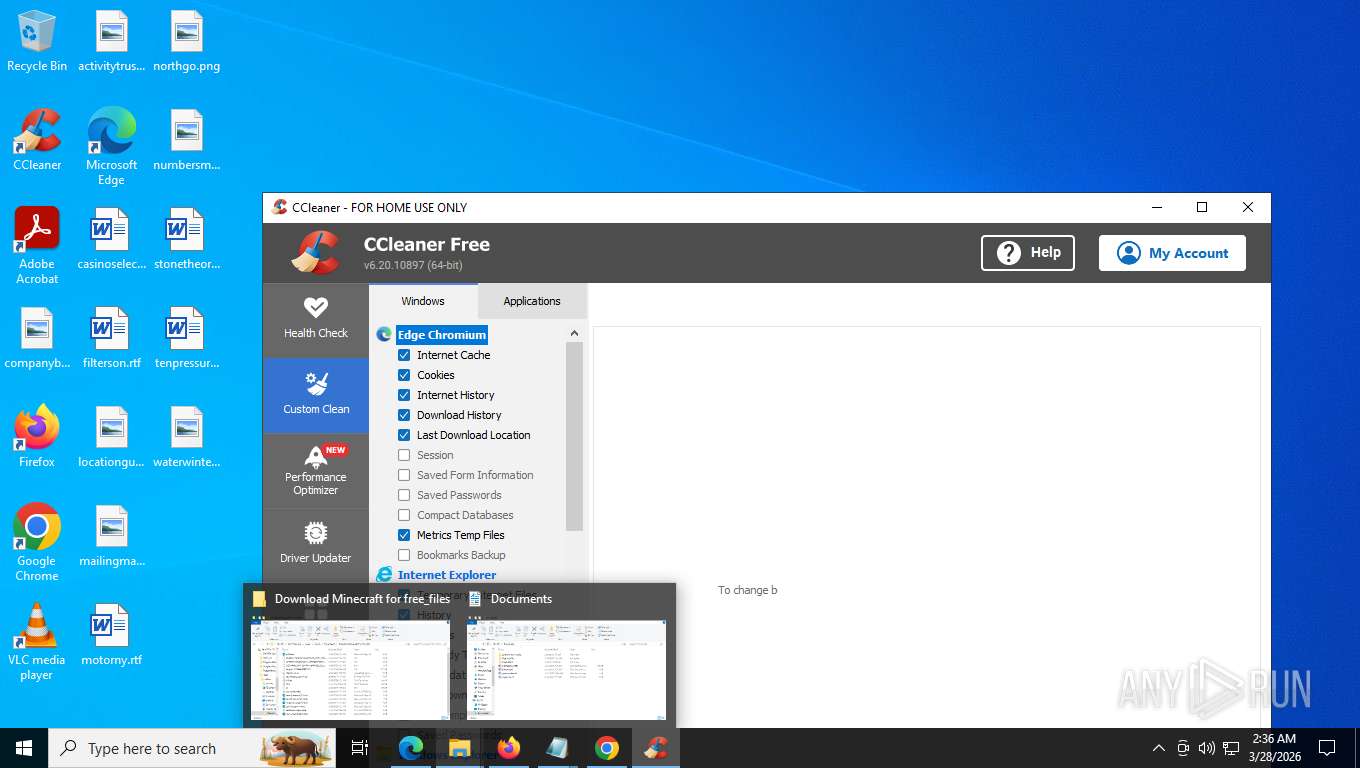Select the motorny.rtf desktop file
The image size is (1360, 768).
point(111,636)
